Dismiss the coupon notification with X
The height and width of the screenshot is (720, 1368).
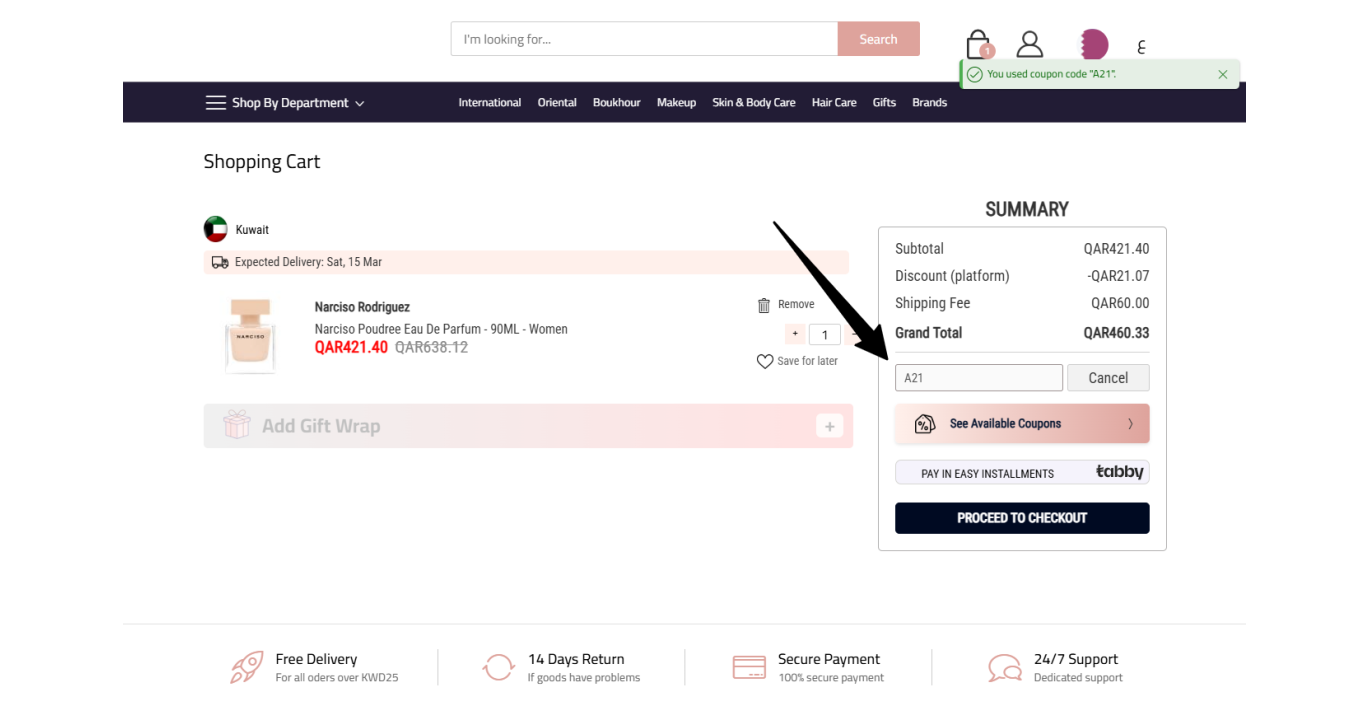click(1223, 74)
